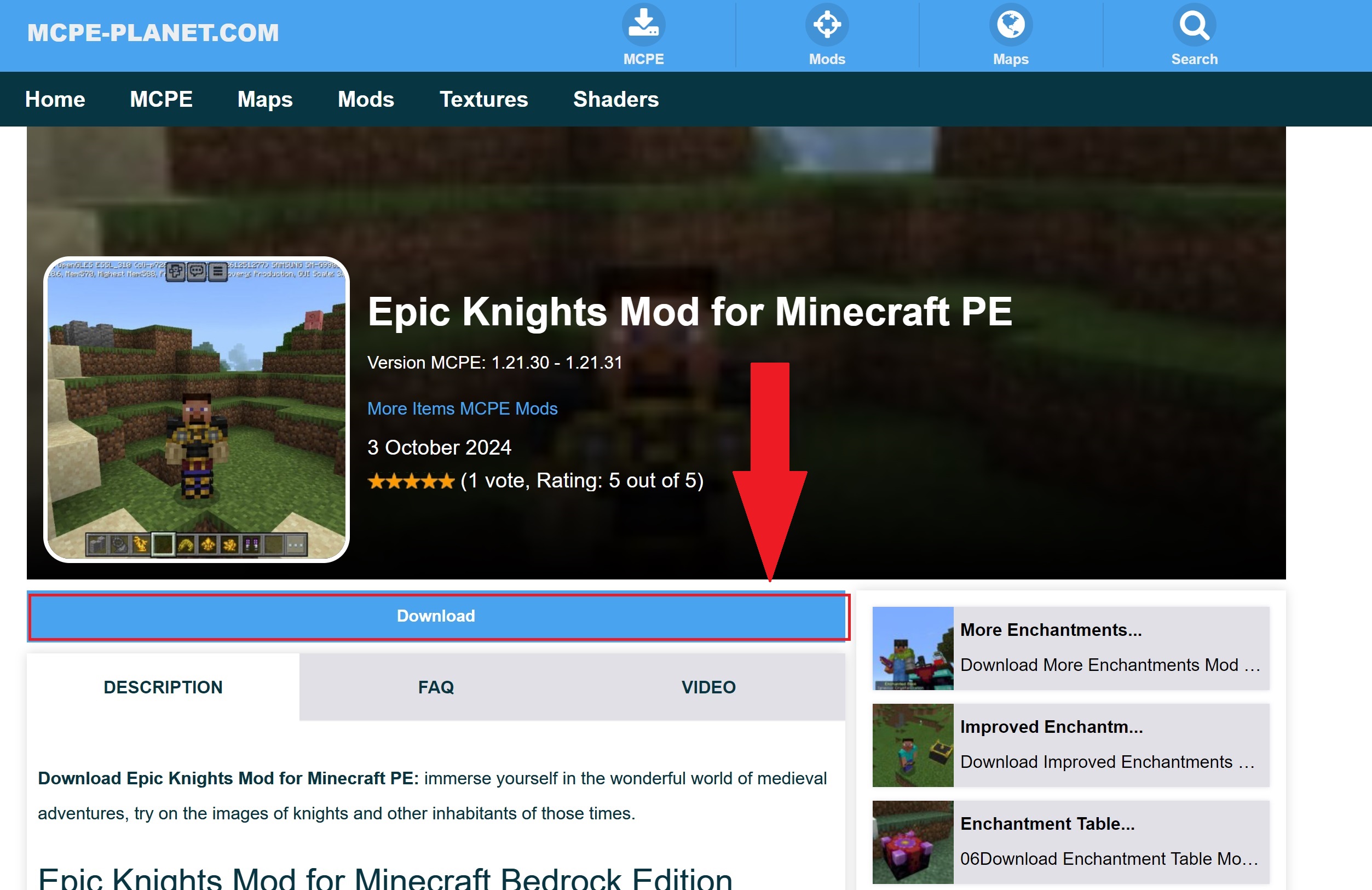
Task: Click the Mods menu item in navigation
Action: click(x=365, y=99)
